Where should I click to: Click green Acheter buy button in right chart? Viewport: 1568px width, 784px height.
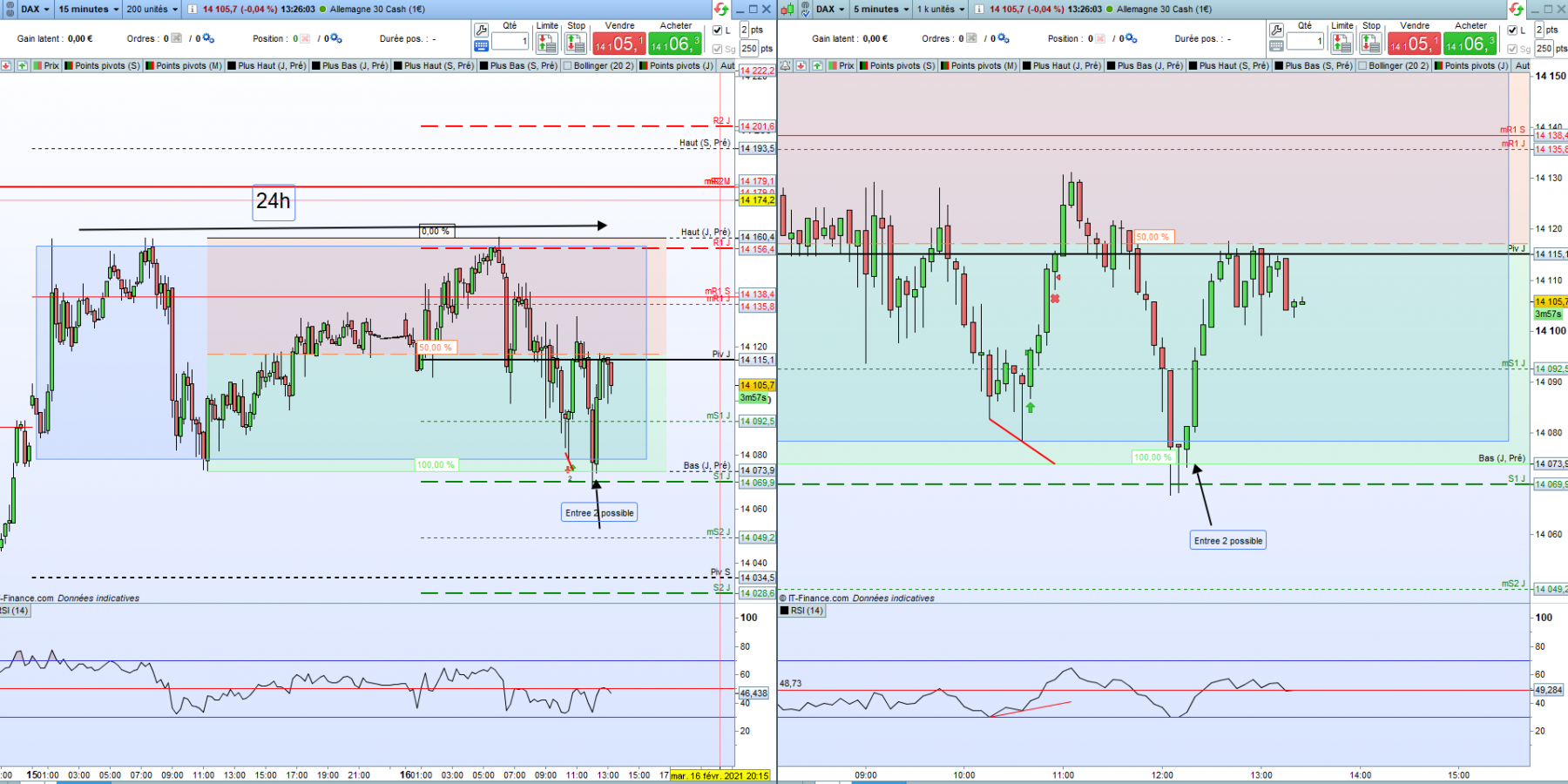pos(1470,43)
